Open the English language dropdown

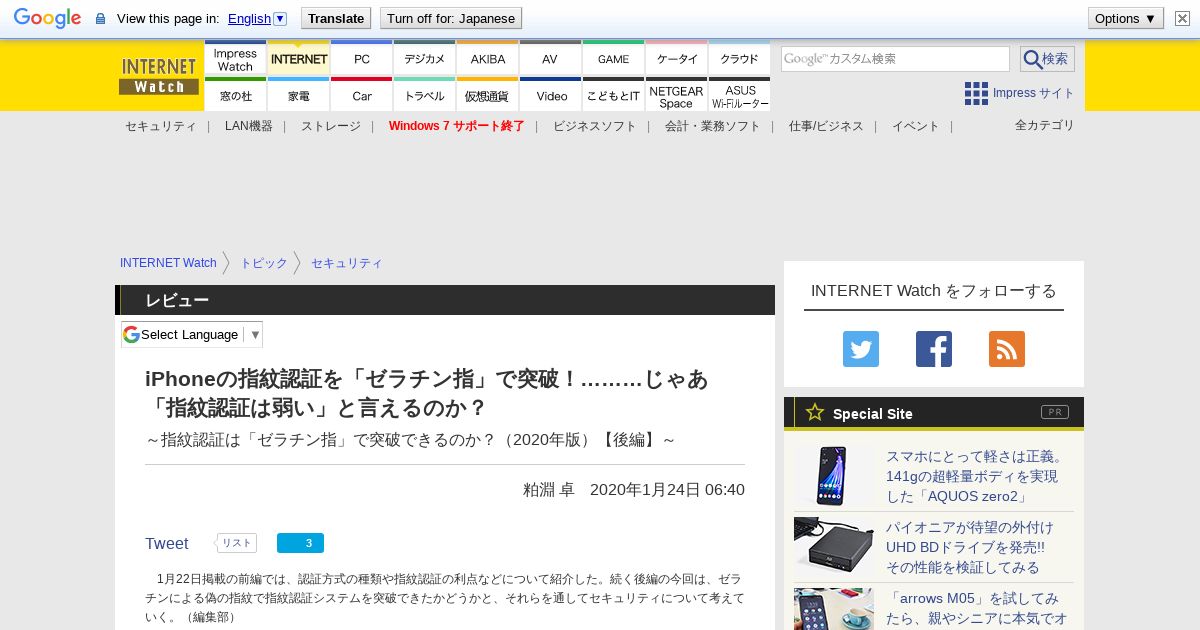[x=257, y=18]
